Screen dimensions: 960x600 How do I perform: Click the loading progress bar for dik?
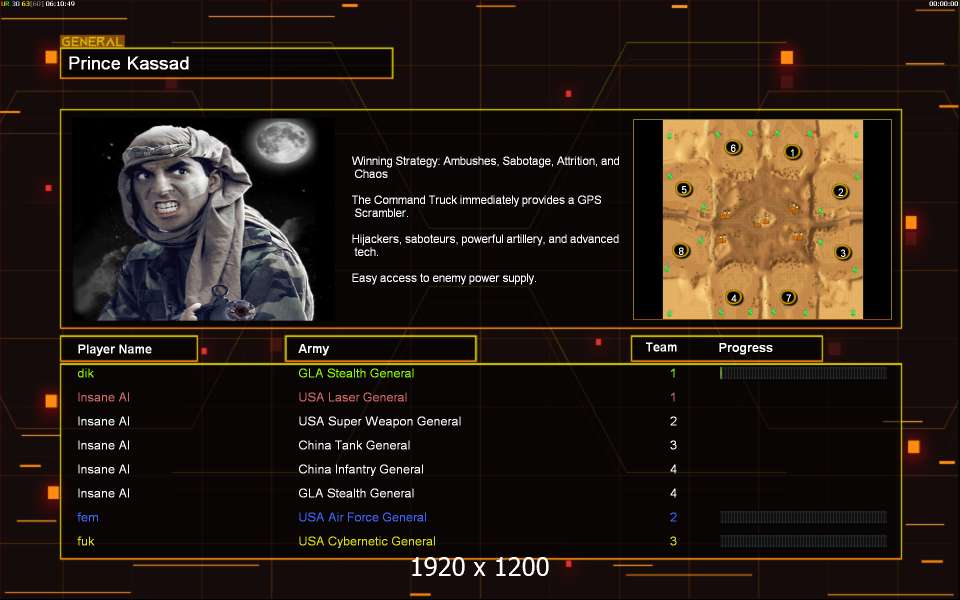(803, 373)
